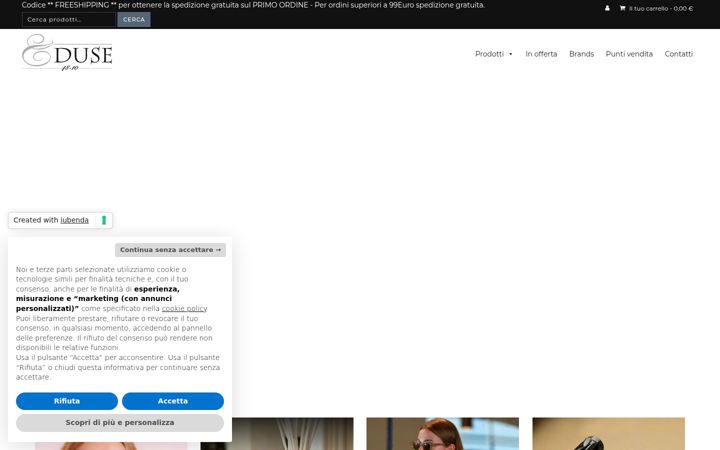Open Punti vendita page

[629, 54]
